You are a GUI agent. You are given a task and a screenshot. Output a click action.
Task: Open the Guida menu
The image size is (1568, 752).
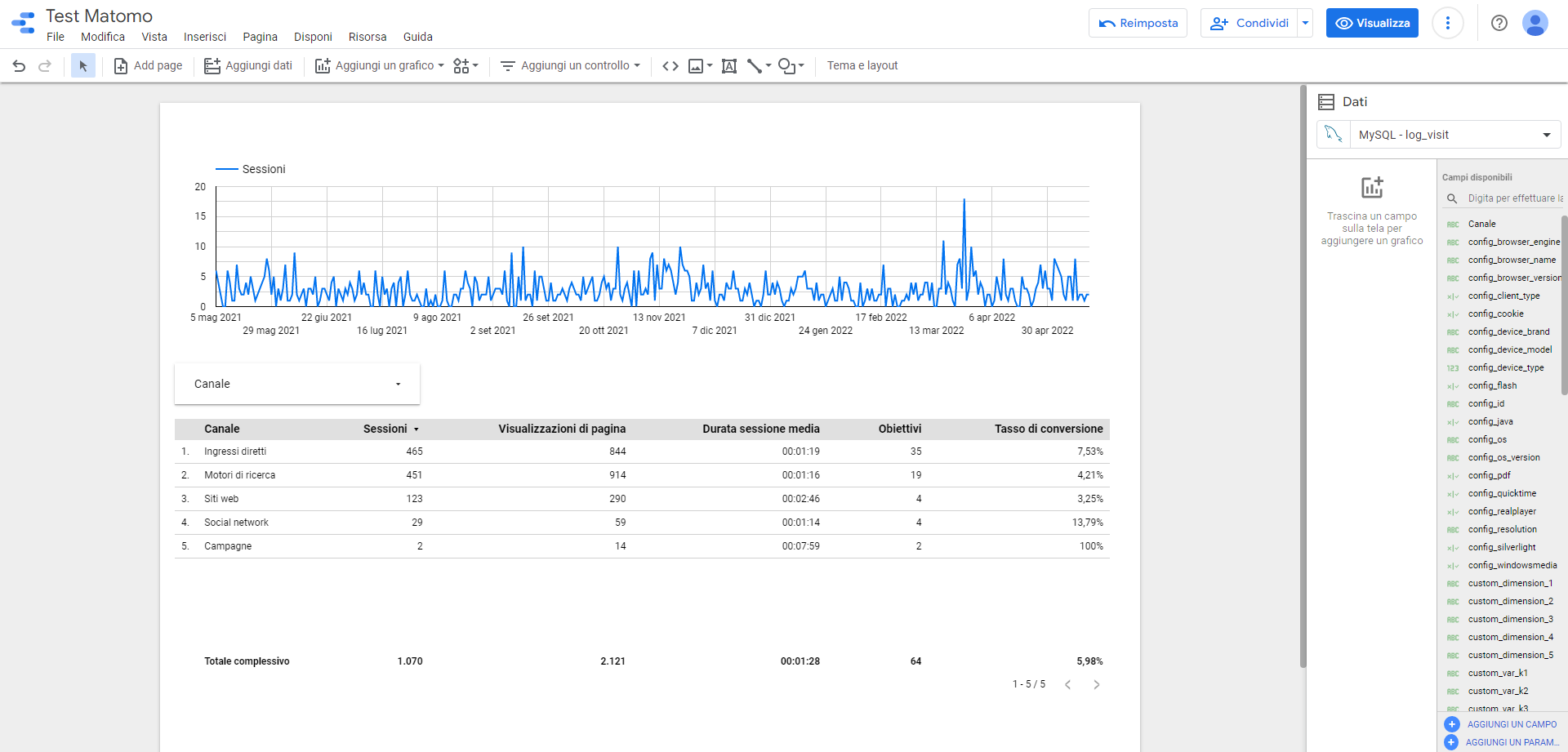pyautogui.click(x=417, y=37)
